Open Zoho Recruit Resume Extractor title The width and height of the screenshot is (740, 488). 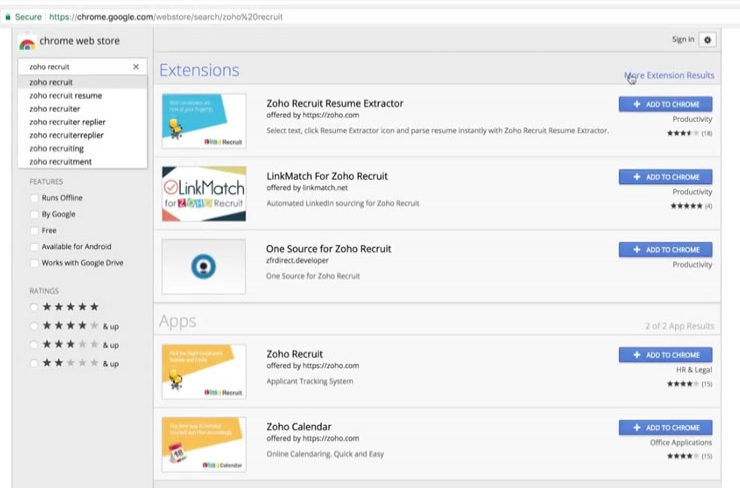tap(335, 103)
